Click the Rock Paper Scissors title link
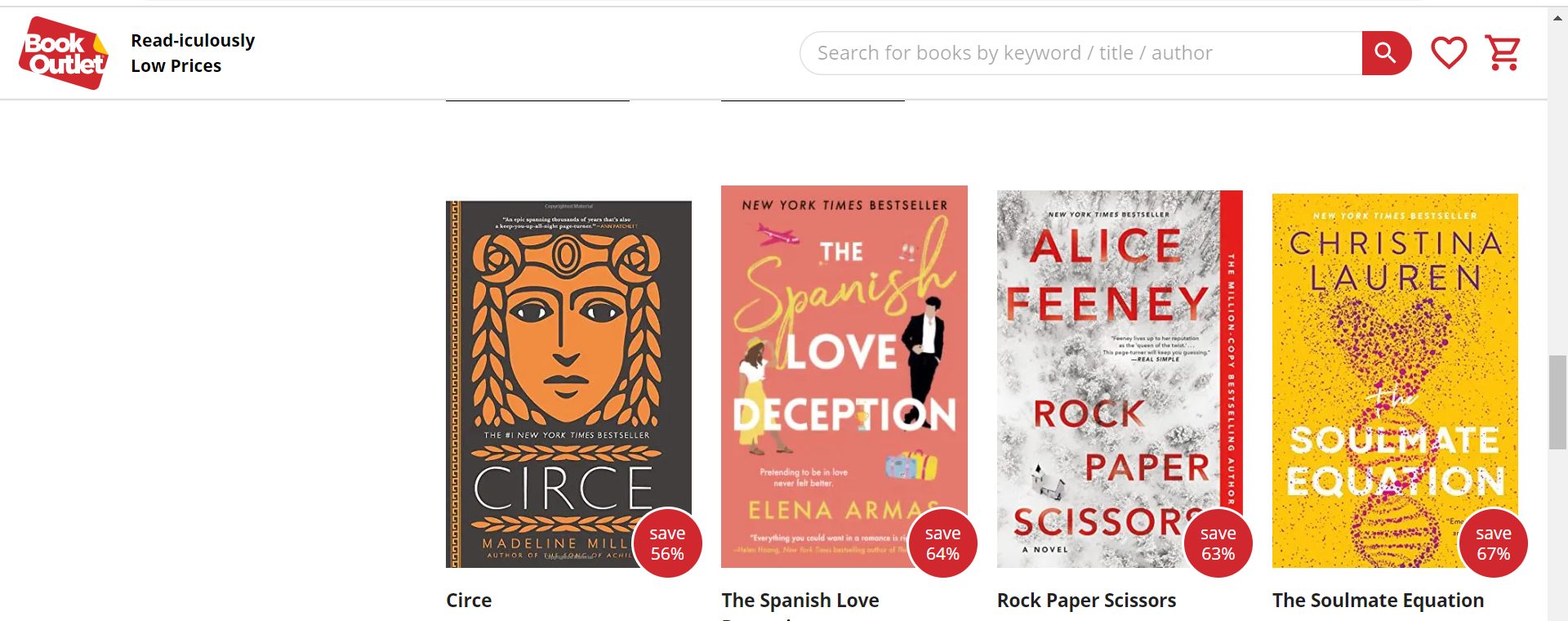The width and height of the screenshot is (1568, 621). coord(1086,601)
